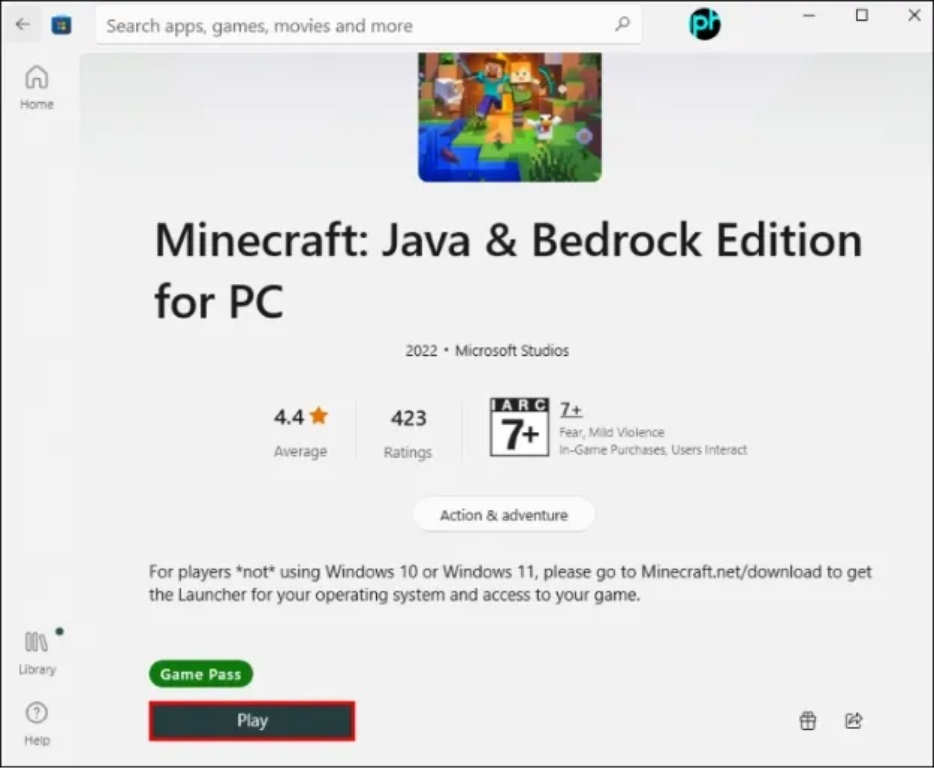
Task: Click the IARC 7+ rating badge
Action: (x=519, y=427)
